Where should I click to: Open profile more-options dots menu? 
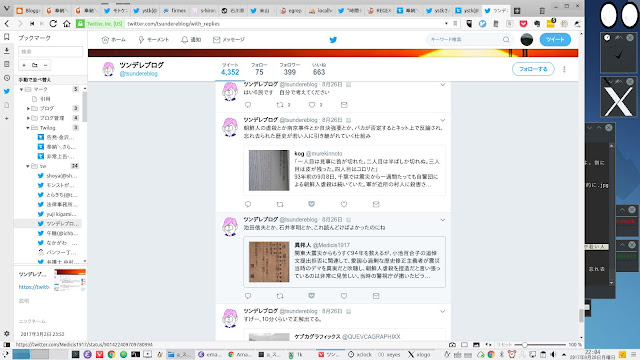pos(564,69)
